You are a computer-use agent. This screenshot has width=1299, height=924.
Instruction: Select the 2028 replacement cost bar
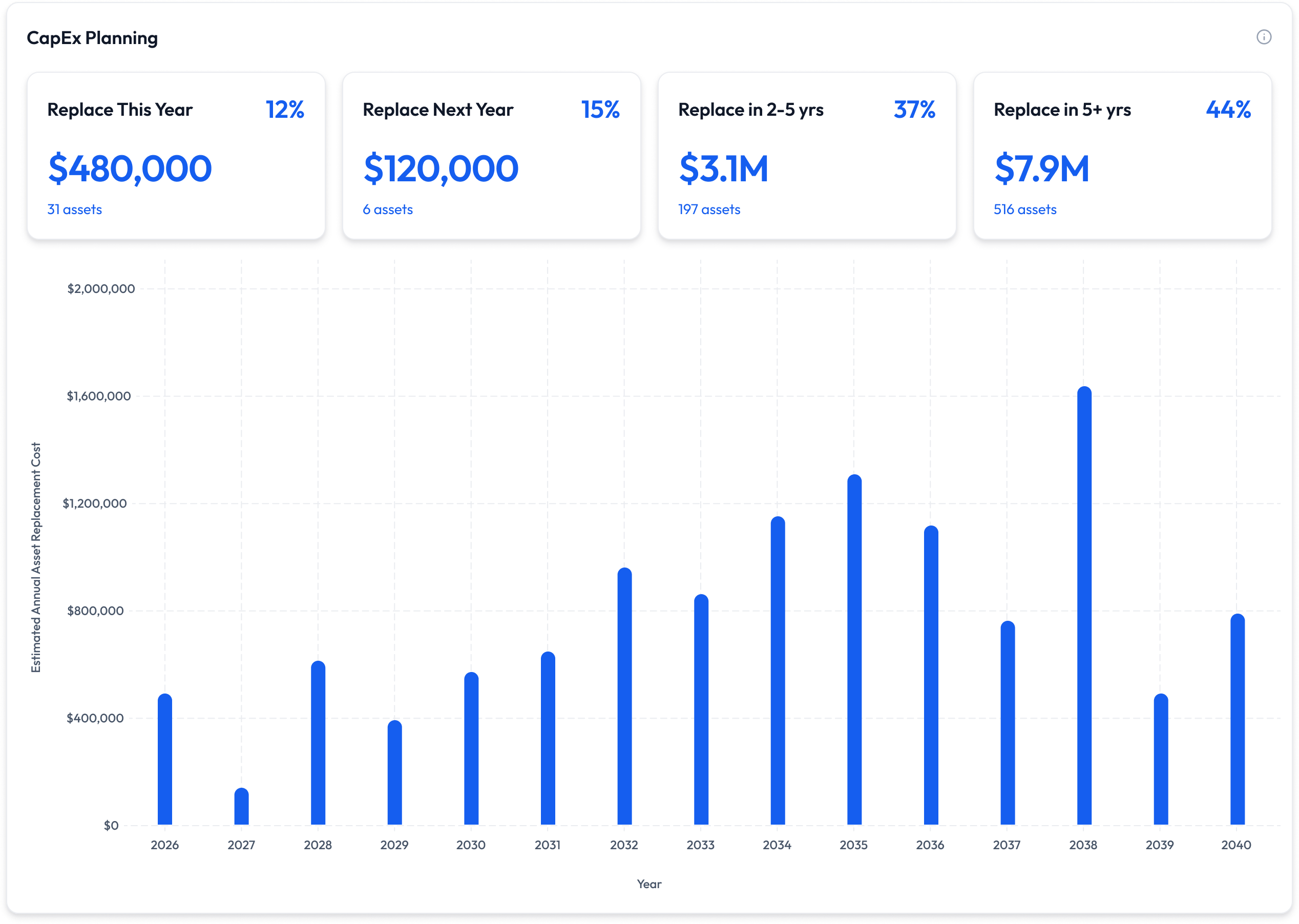pyautogui.click(x=318, y=743)
